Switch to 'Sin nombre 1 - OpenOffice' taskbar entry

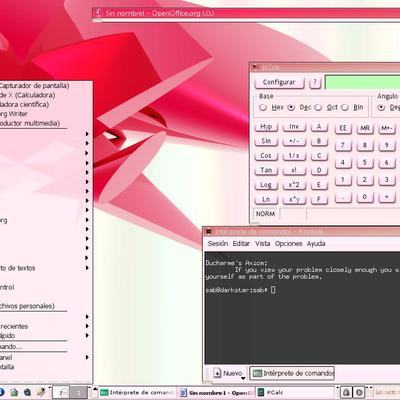click(216, 393)
